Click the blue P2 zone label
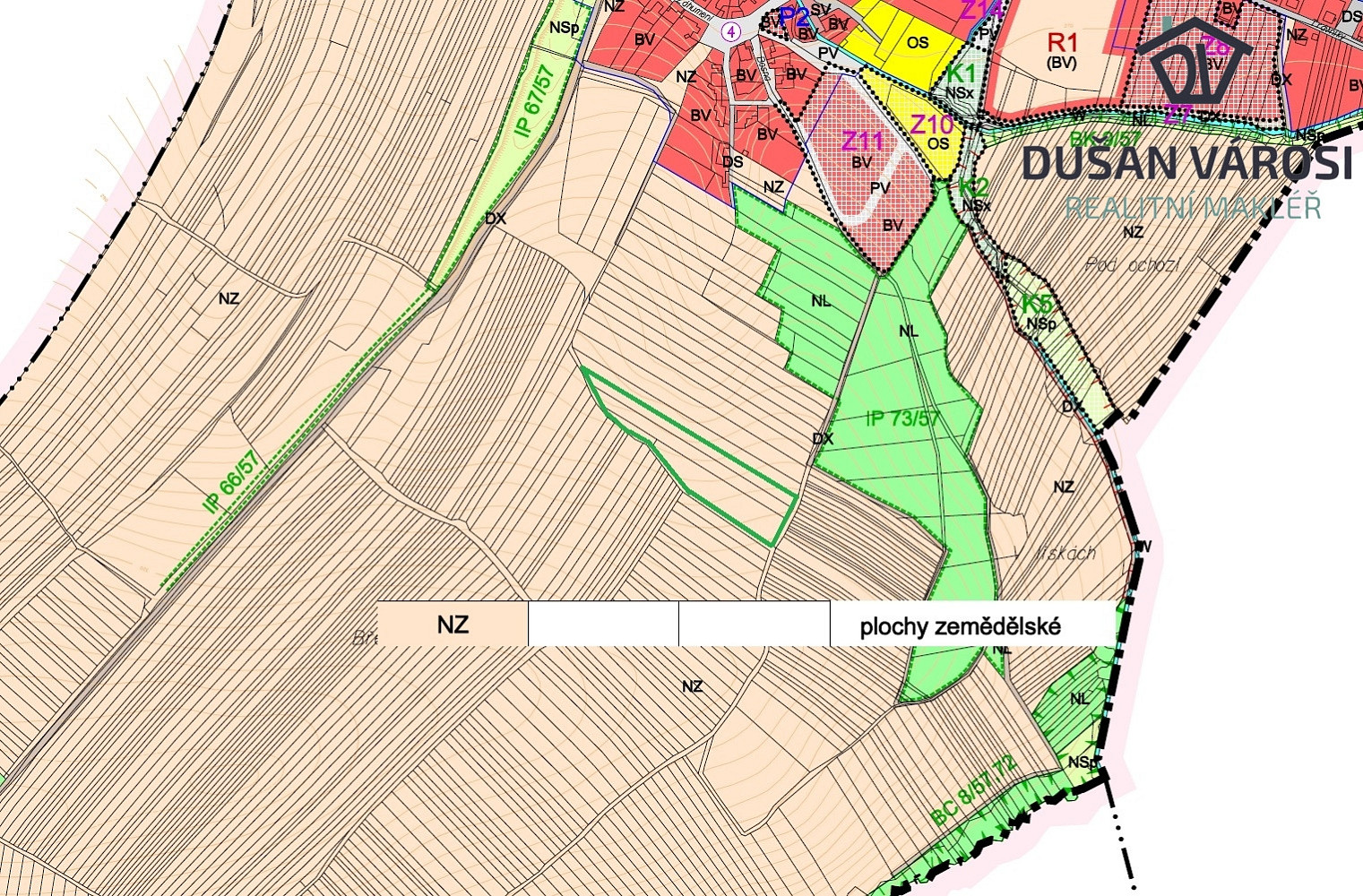1363x896 pixels. coord(795,17)
